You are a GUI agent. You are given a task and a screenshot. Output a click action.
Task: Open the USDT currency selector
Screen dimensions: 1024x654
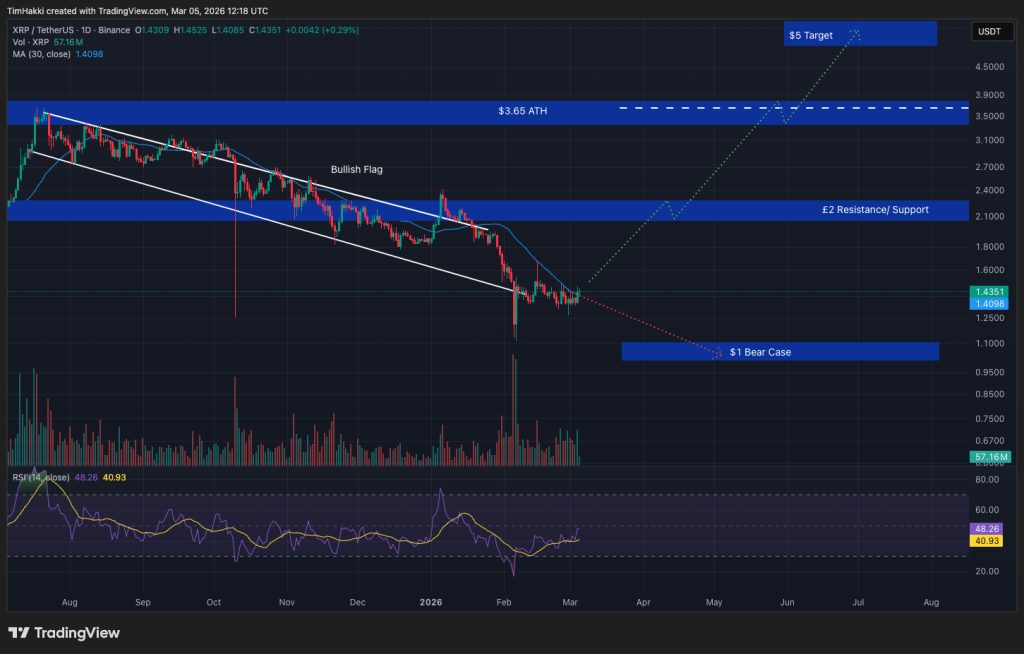991,31
